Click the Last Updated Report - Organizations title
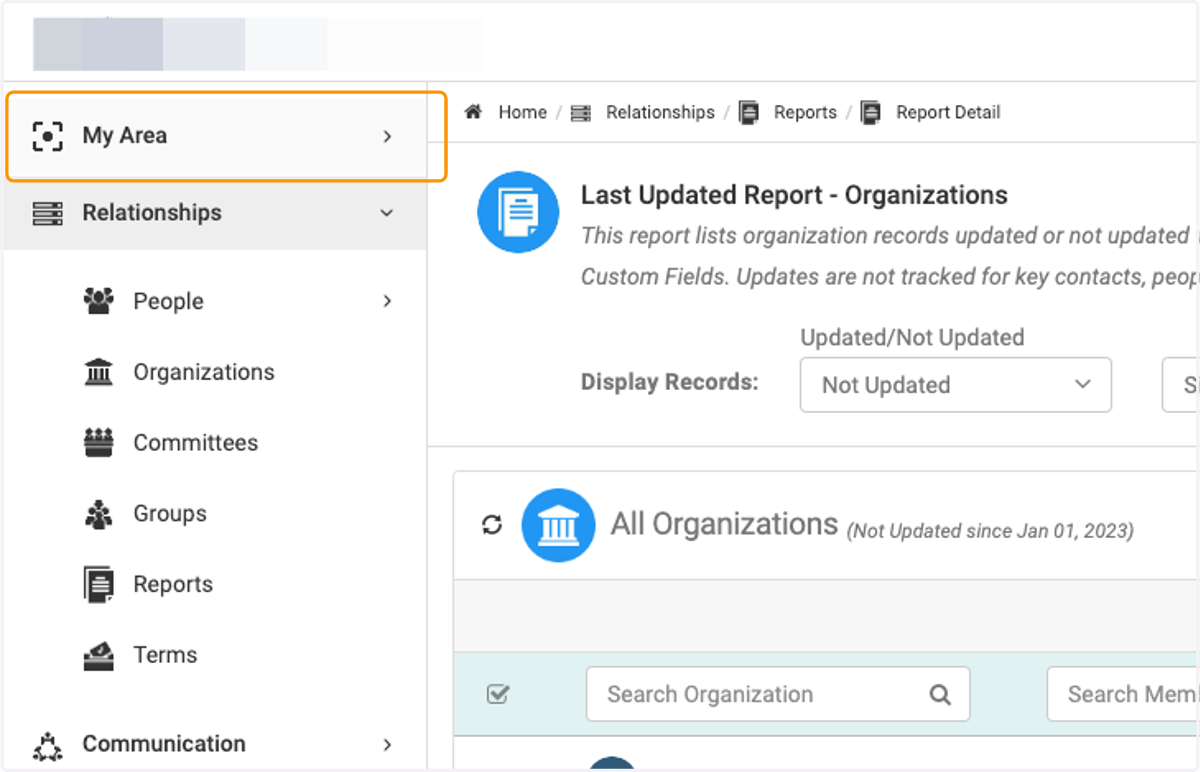 click(794, 195)
